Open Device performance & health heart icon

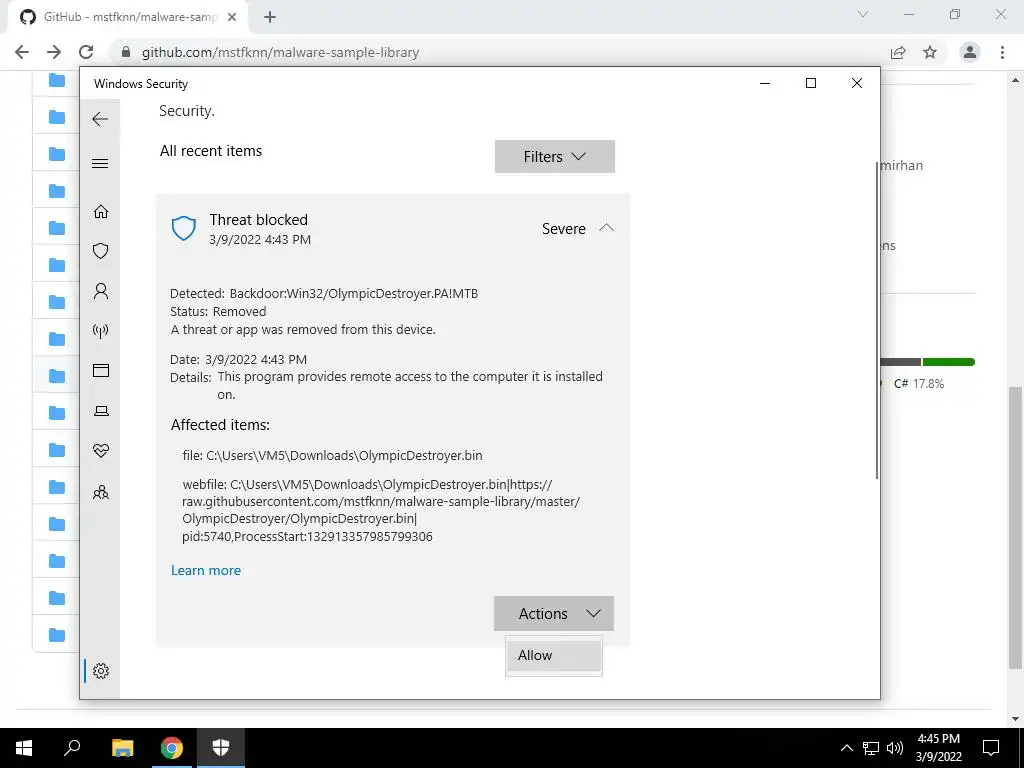101,451
